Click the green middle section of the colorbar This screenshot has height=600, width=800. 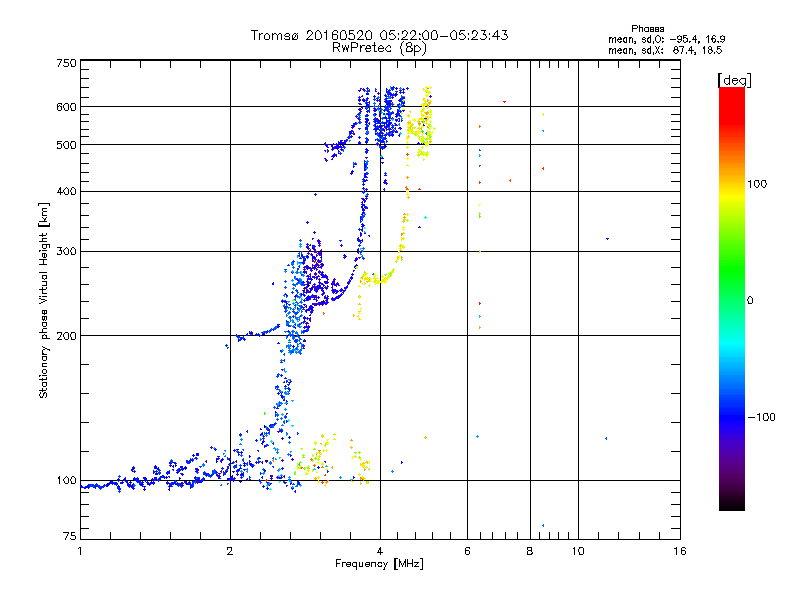point(732,270)
